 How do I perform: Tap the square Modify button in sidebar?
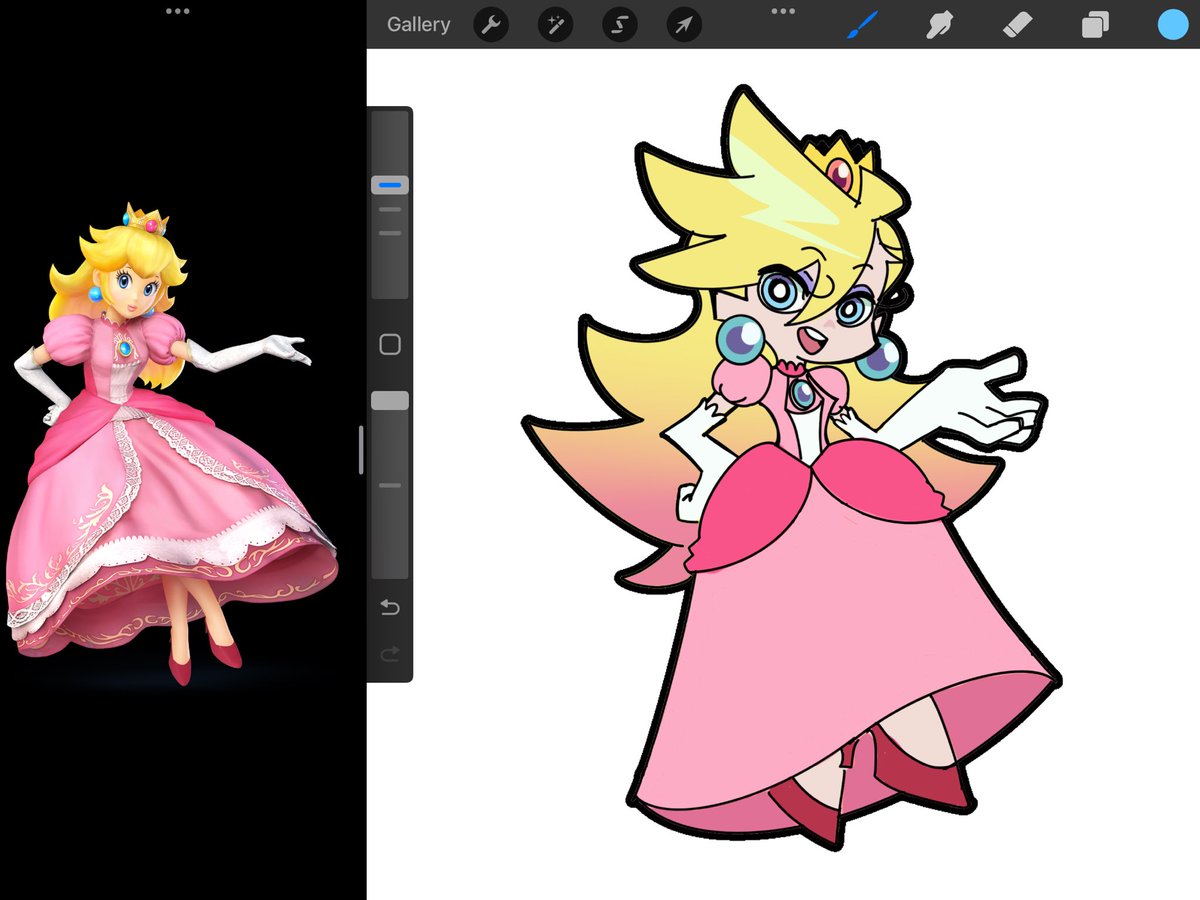(390, 345)
